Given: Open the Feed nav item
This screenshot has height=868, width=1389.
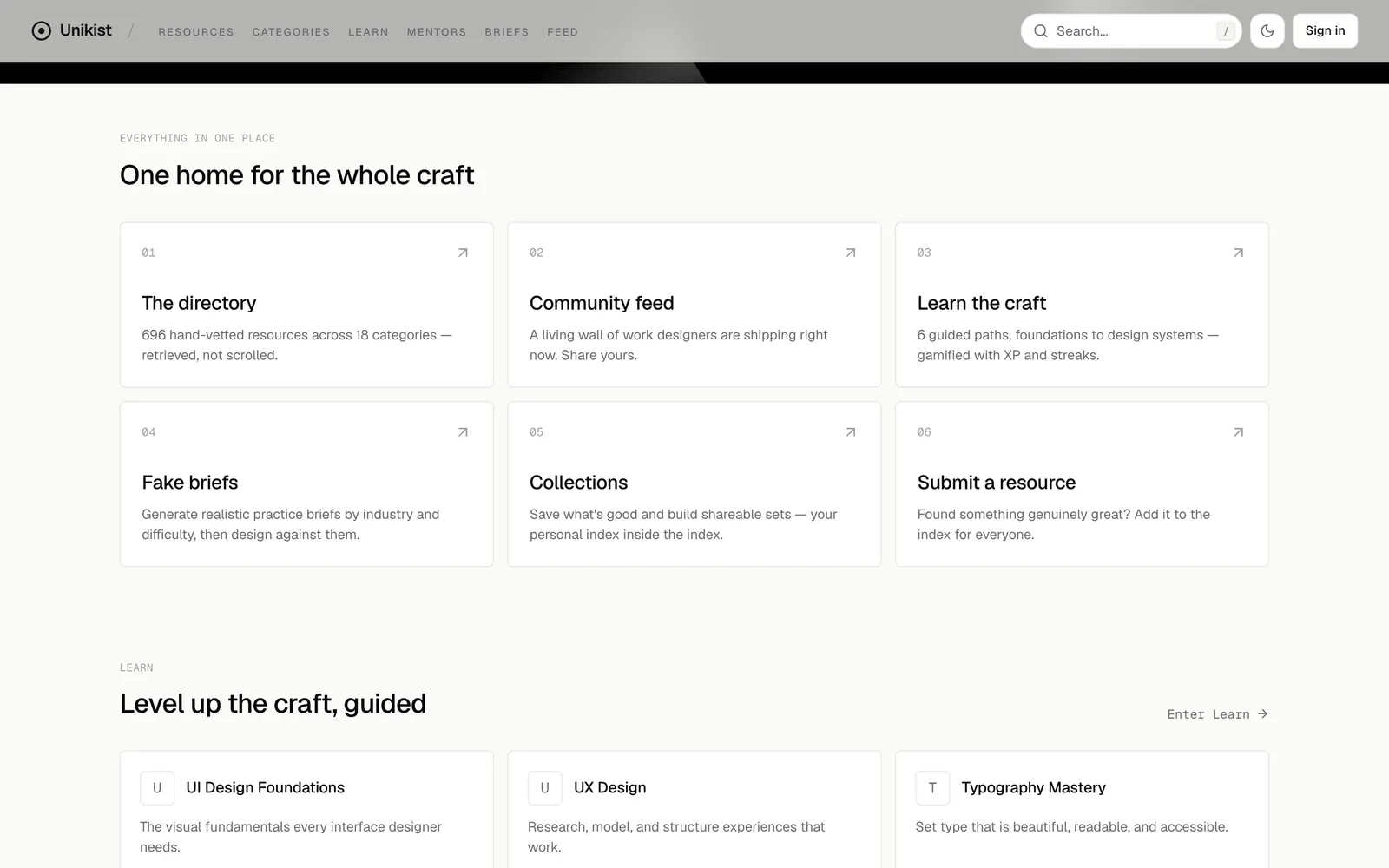Looking at the screenshot, I should (x=563, y=32).
